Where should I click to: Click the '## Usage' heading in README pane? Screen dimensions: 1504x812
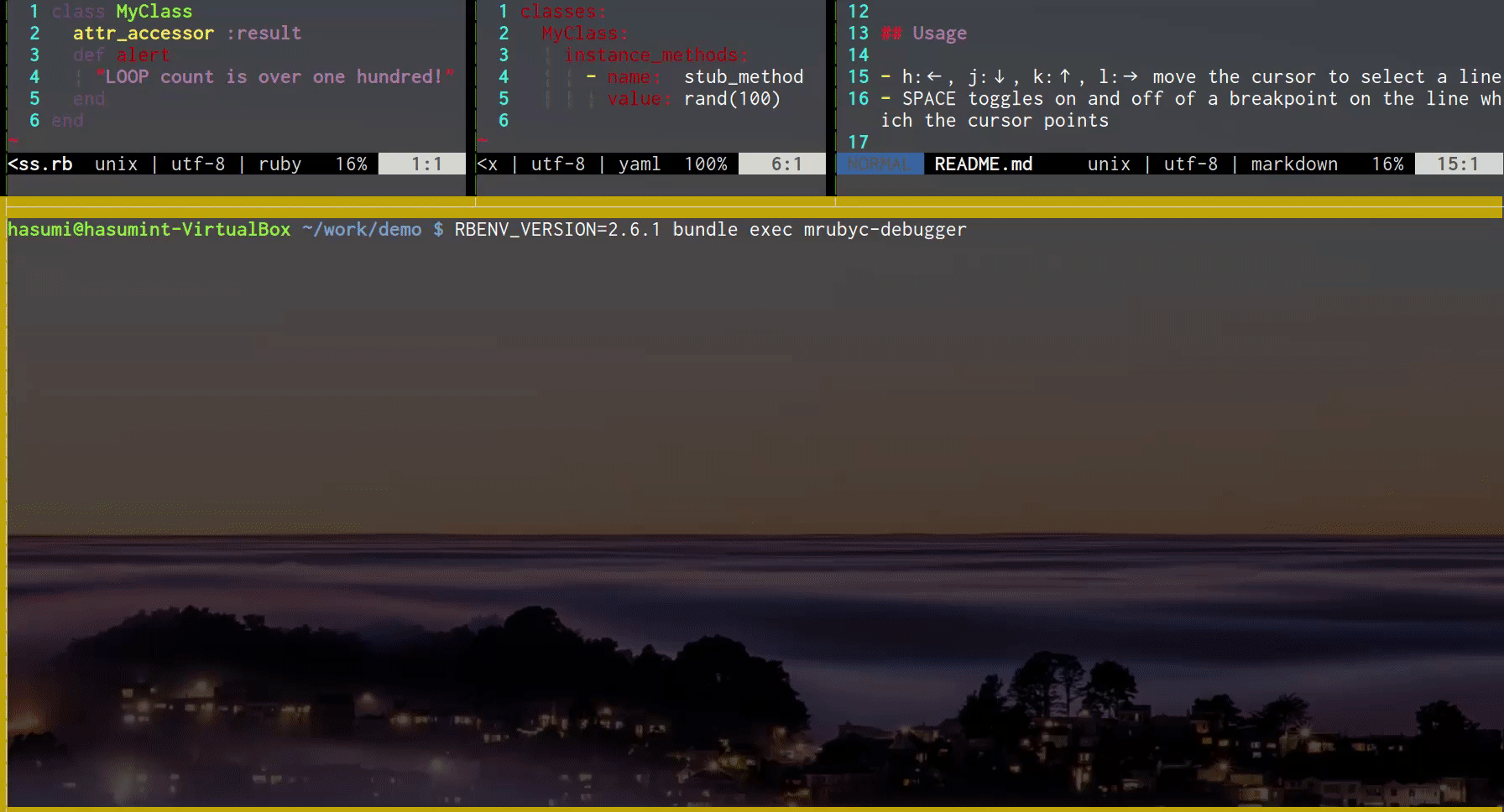click(x=924, y=34)
